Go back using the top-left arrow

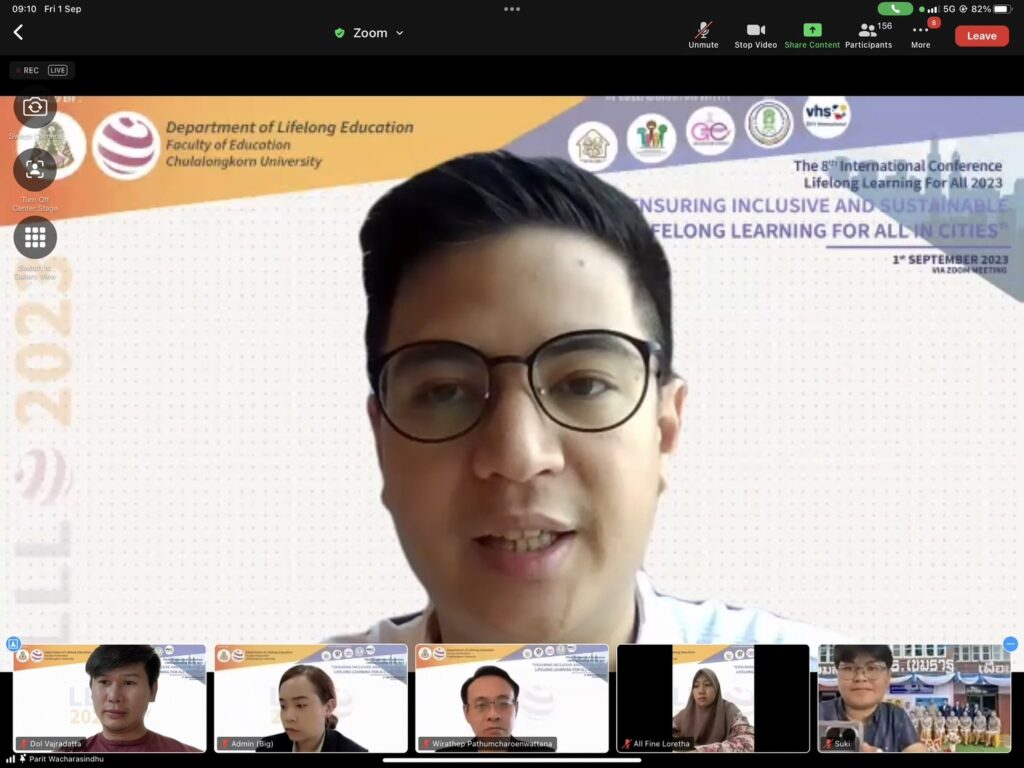(18, 33)
